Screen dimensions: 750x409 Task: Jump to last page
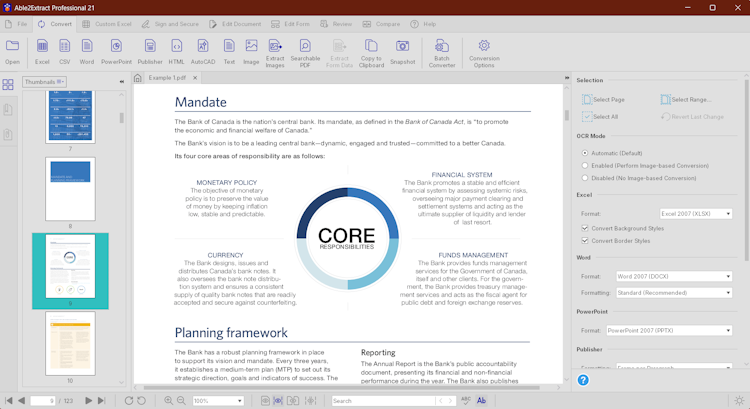point(101,401)
